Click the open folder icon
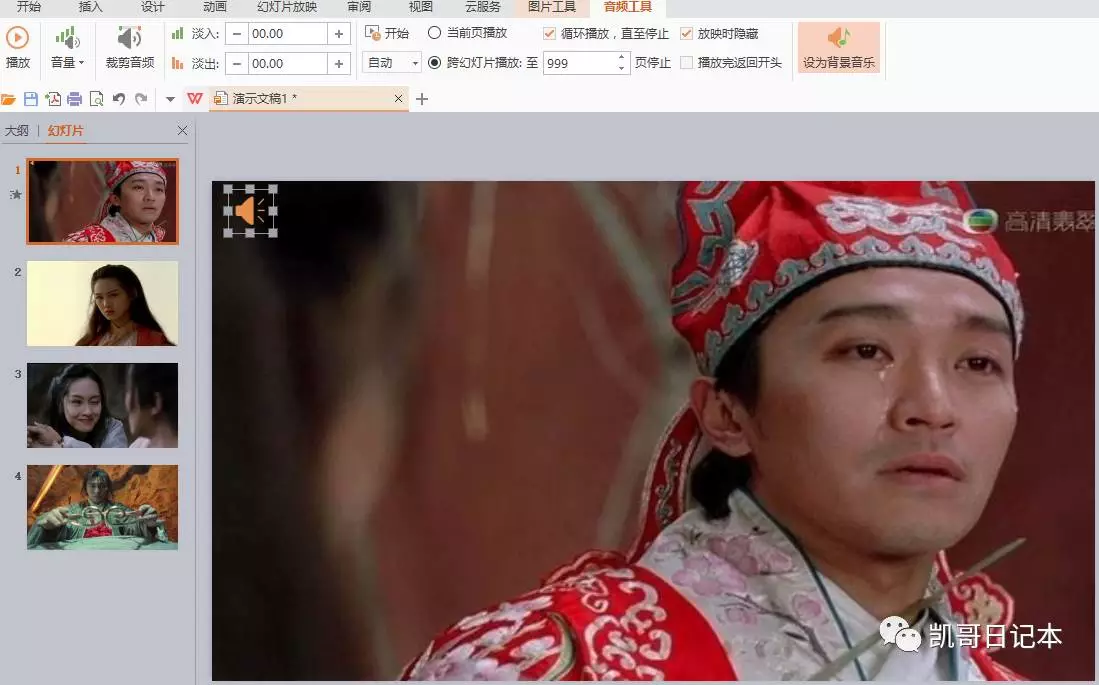This screenshot has height=685, width=1099. [x=8, y=99]
